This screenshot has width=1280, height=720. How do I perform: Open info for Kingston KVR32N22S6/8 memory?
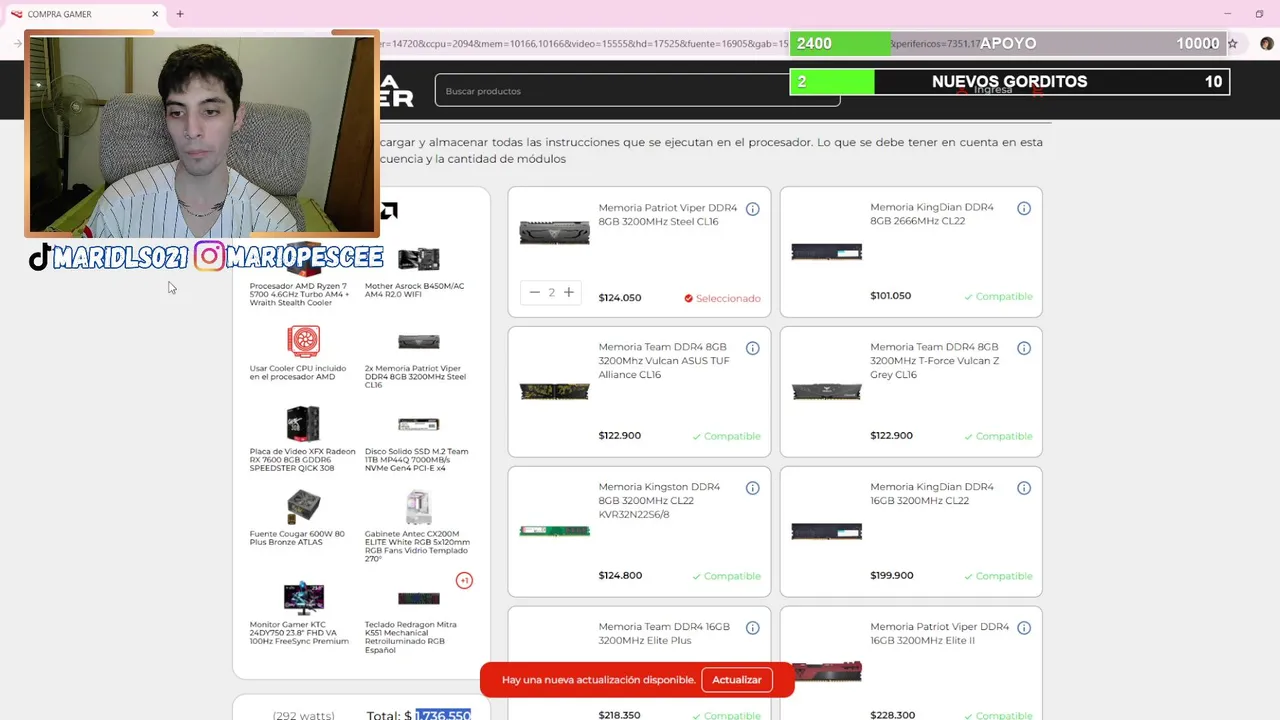click(x=753, y=488)
